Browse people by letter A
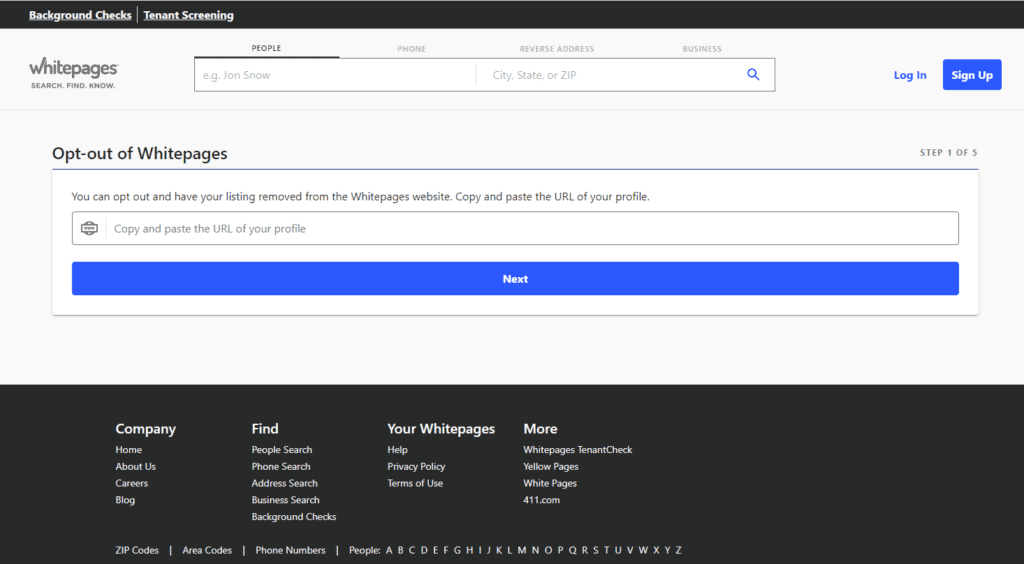 tap(389, 550)
